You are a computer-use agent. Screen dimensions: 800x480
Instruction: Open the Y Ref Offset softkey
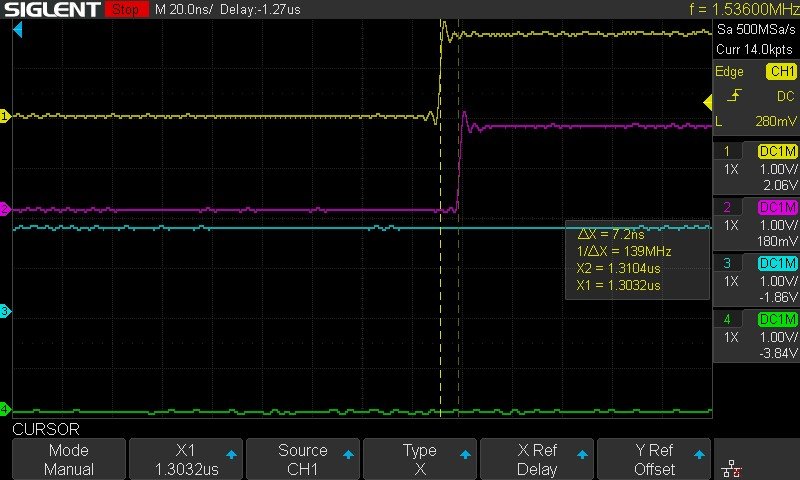(654, 459)
